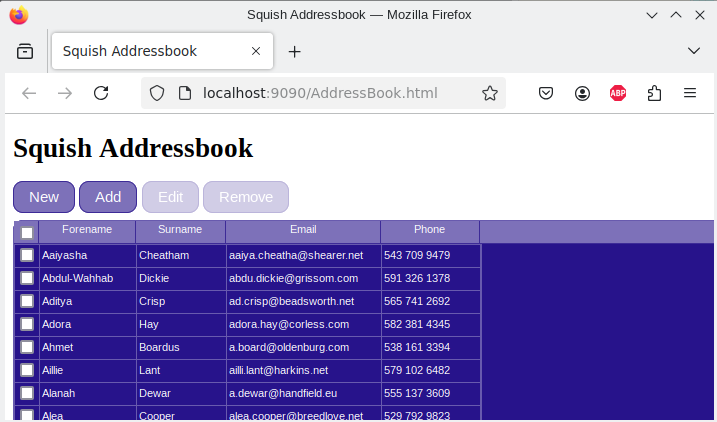The height and width of the screenshot is (422, 717).
Task: Go back to previous page
Action: click(29, 93)
